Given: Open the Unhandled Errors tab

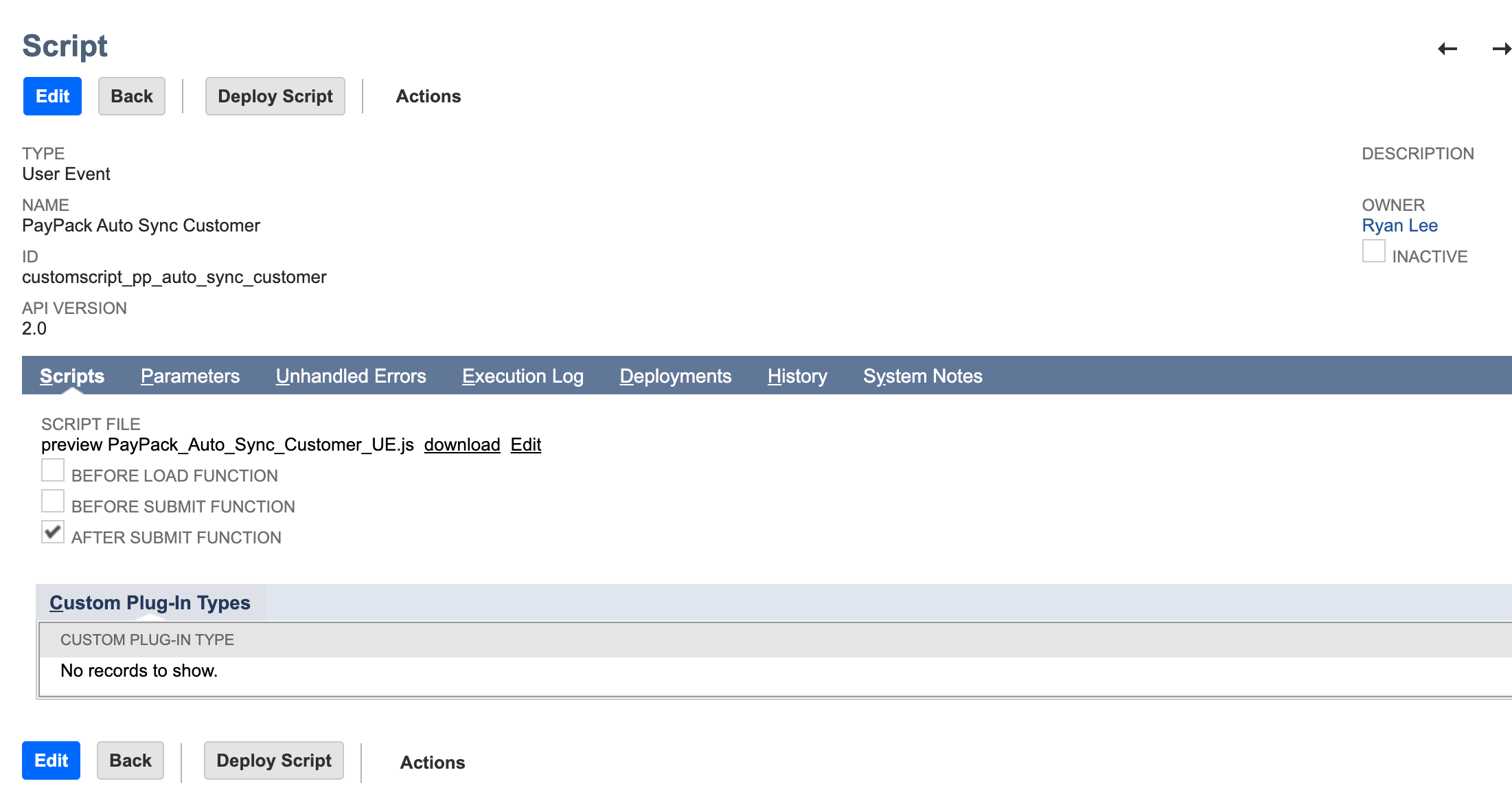Looking at the screenshot, I should [x=351, y=376].
